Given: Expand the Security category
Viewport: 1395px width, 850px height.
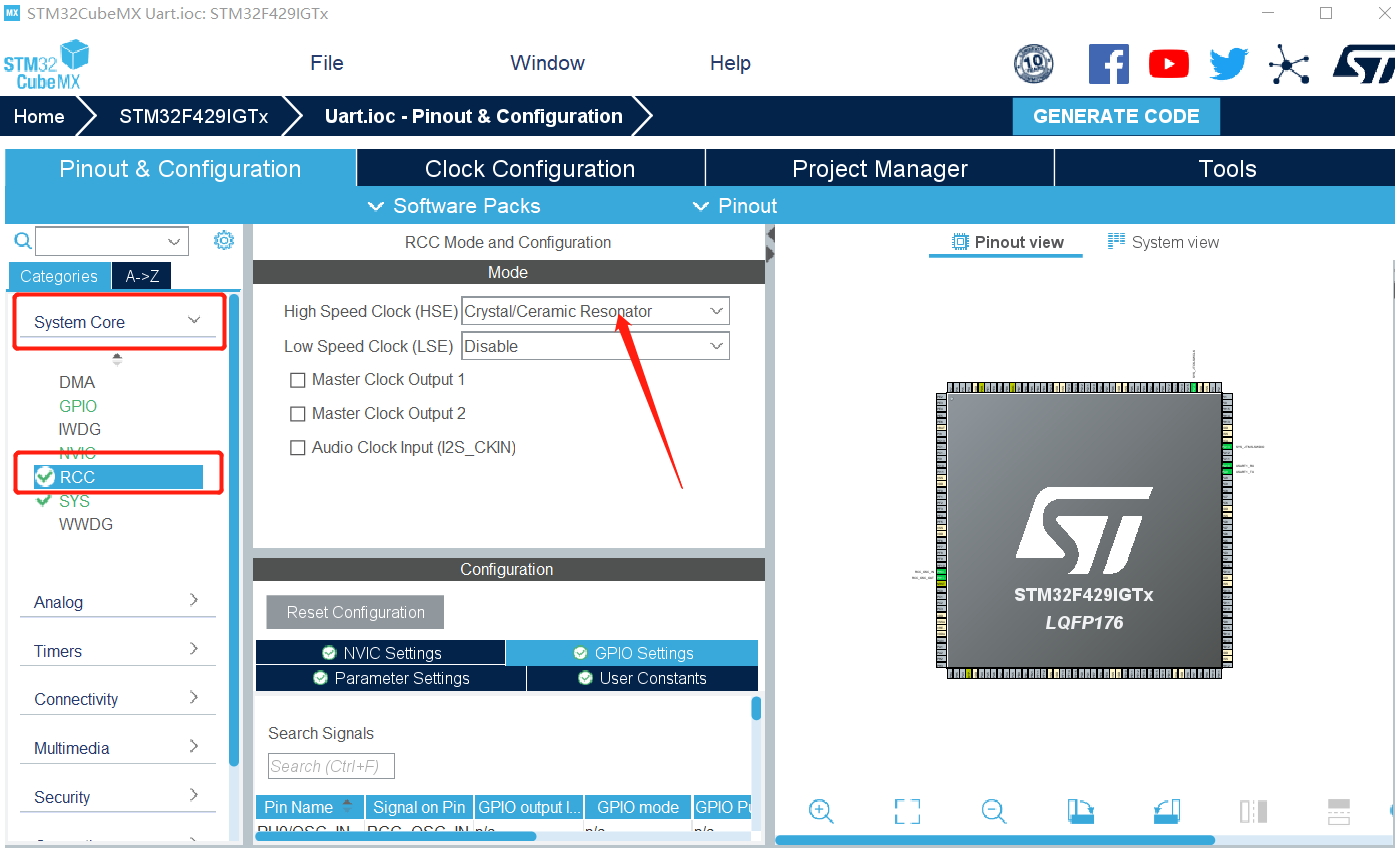Looking at the screenshot, I should pos(118,797).
